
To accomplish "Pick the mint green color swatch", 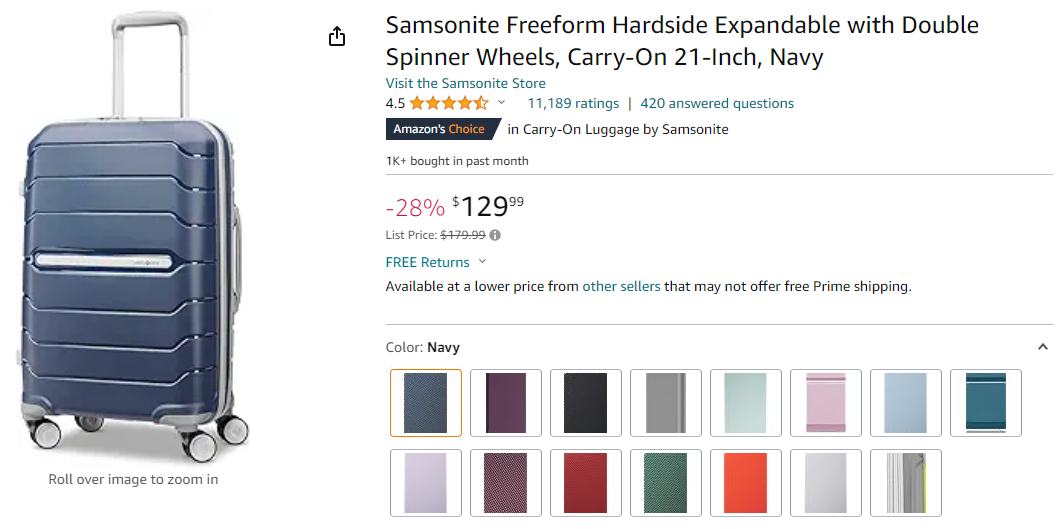I will (746, 403).
